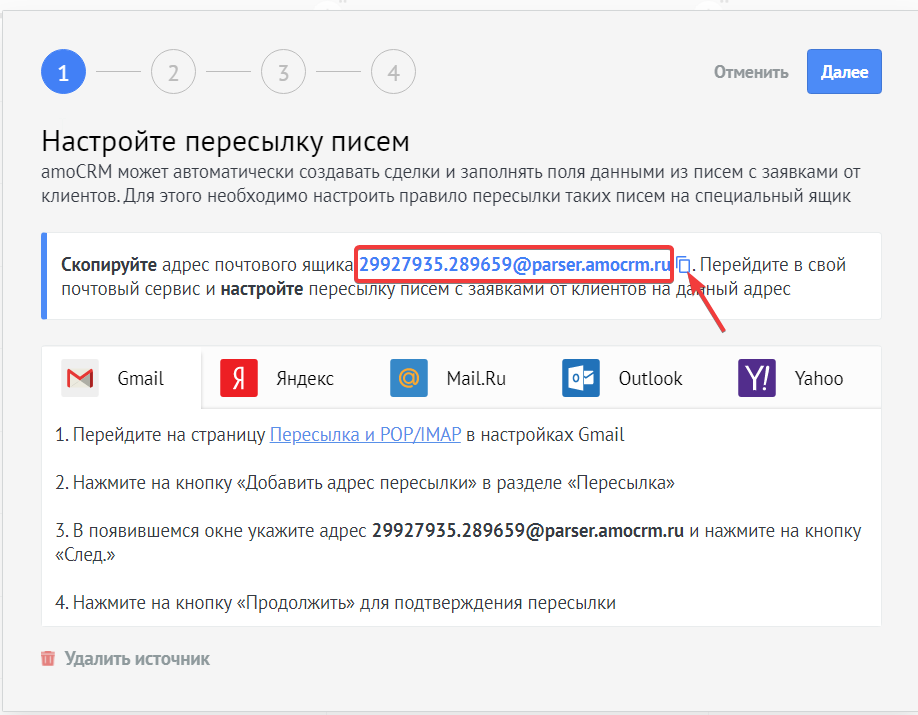Go to step 4 circle
This screenshot has height=715, width=918.
tap(393, 72)
